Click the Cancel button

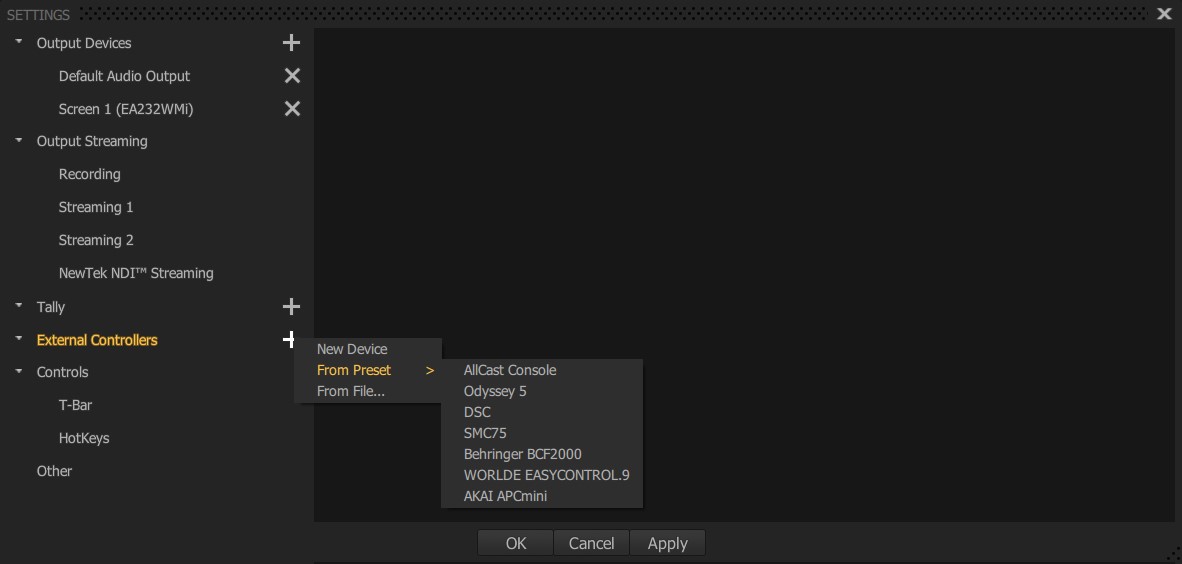point(592,543)
